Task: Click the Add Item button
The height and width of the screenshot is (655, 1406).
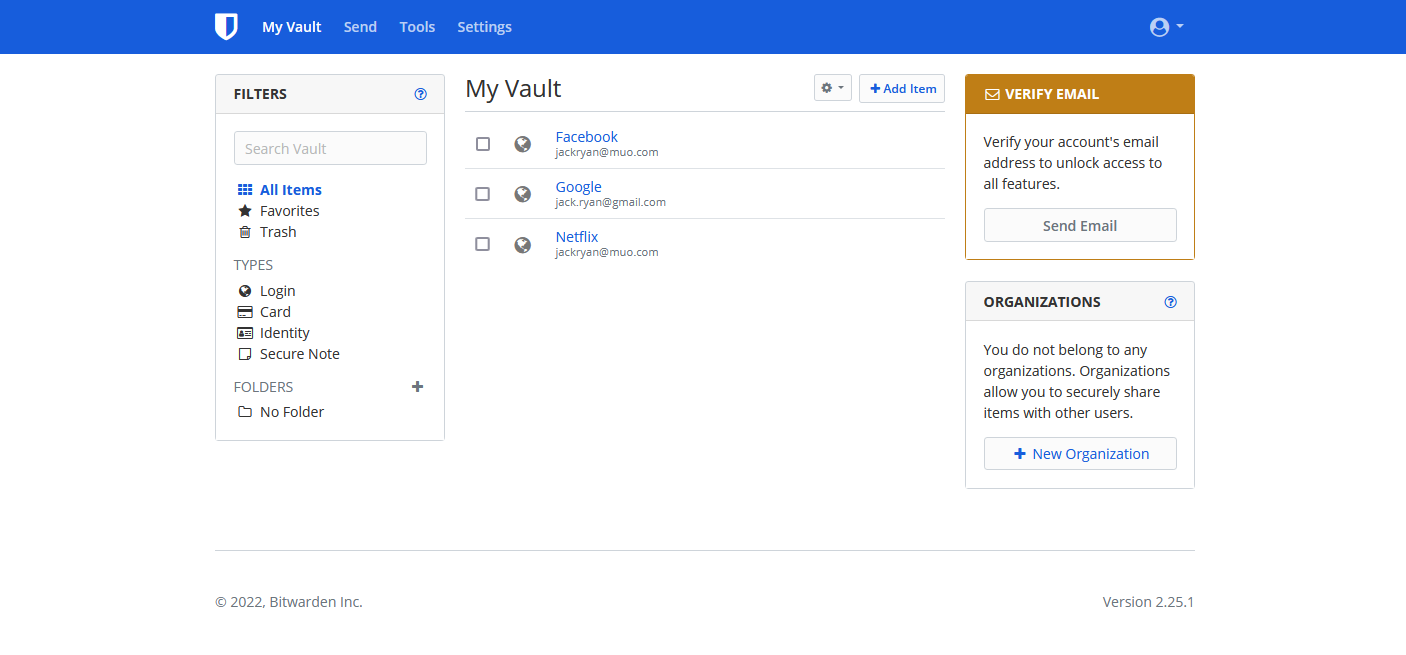Action: point(902,88)
